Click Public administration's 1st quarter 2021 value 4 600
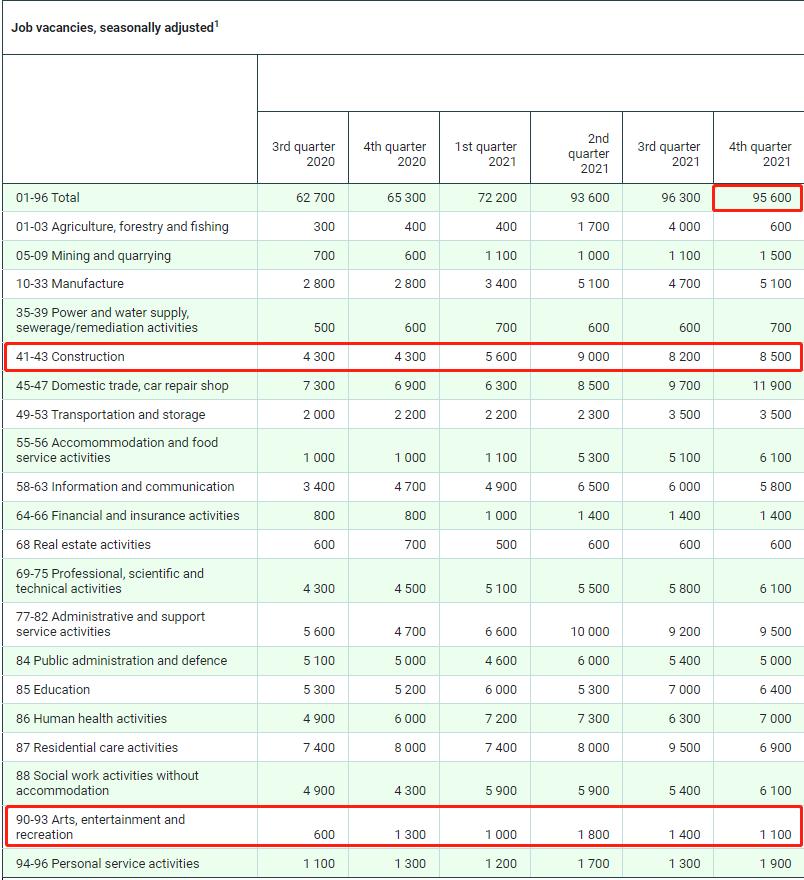Image resolution: width=804 pixels, height=880 pixels. [x=501, y=661]
